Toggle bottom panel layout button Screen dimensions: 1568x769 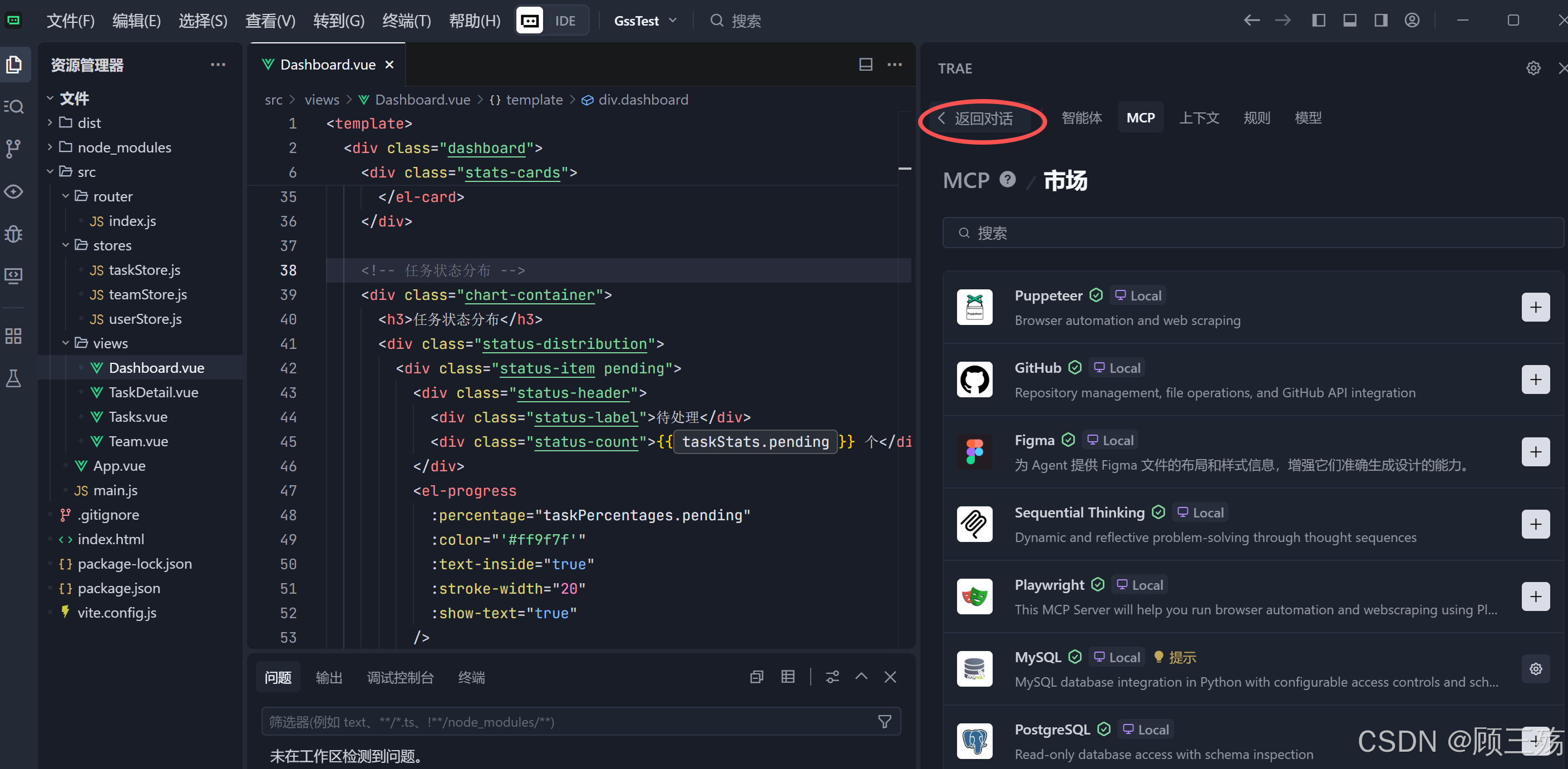pyautogui.click(x=1349, y=21)
